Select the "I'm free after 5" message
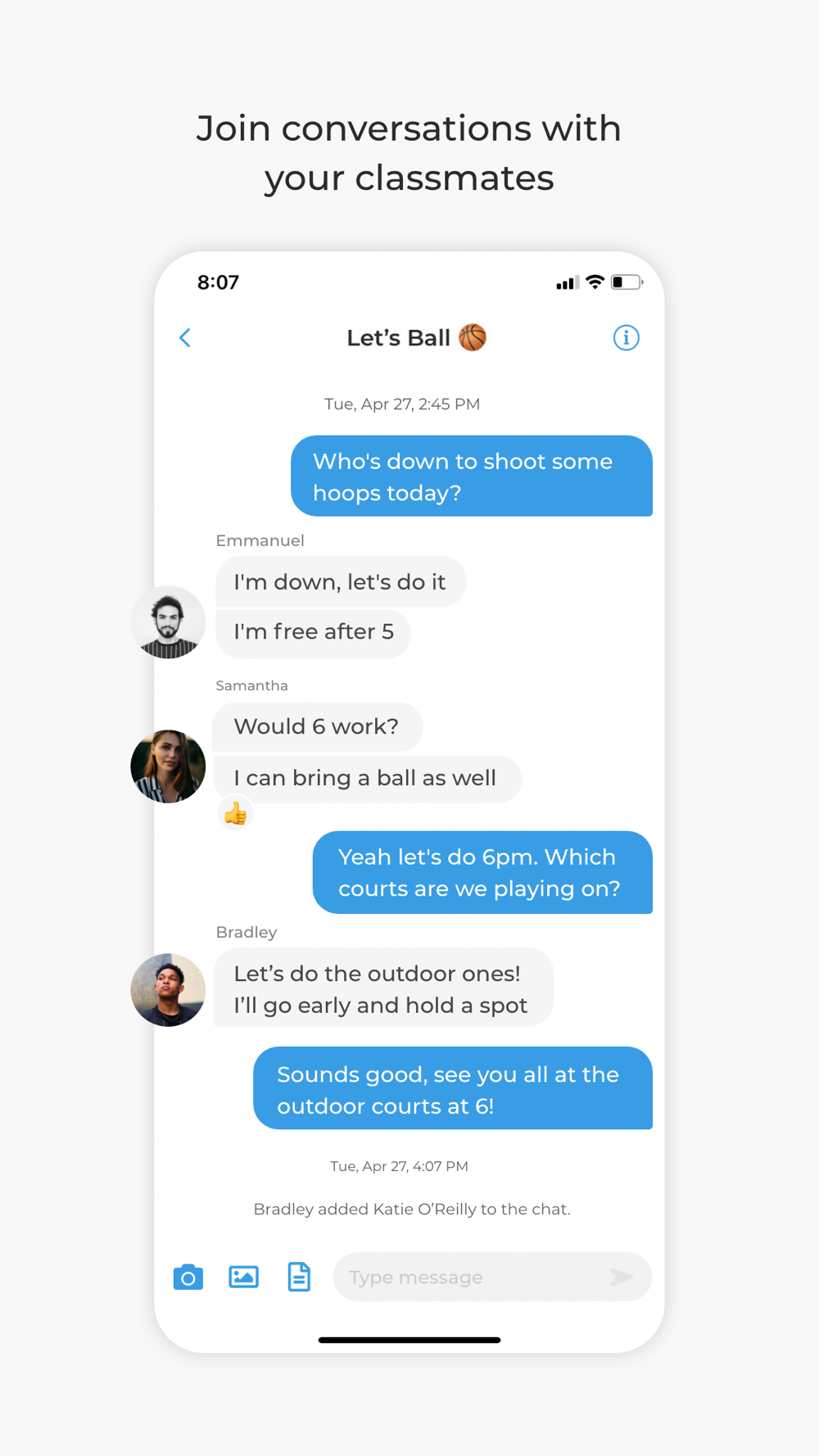The width and height of the screenshot is (819, 1456). [313, 633]
